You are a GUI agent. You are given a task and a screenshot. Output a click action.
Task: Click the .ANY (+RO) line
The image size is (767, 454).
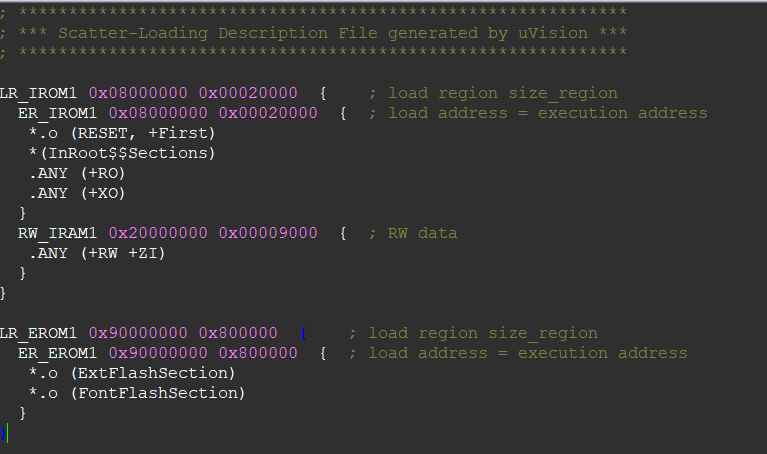pos(77,173)
